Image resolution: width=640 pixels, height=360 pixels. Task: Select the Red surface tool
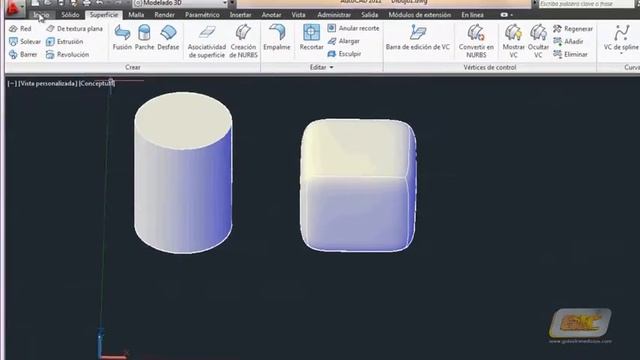pos(20,29)
